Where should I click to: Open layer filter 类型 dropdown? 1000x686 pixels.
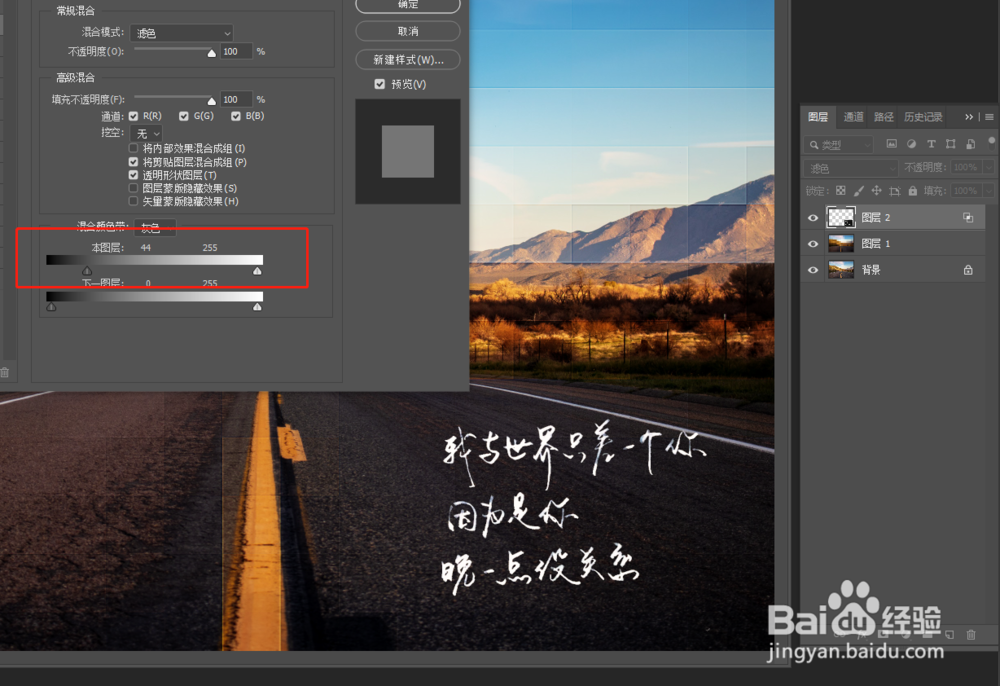pyautogui.click(x=838, y=145)
